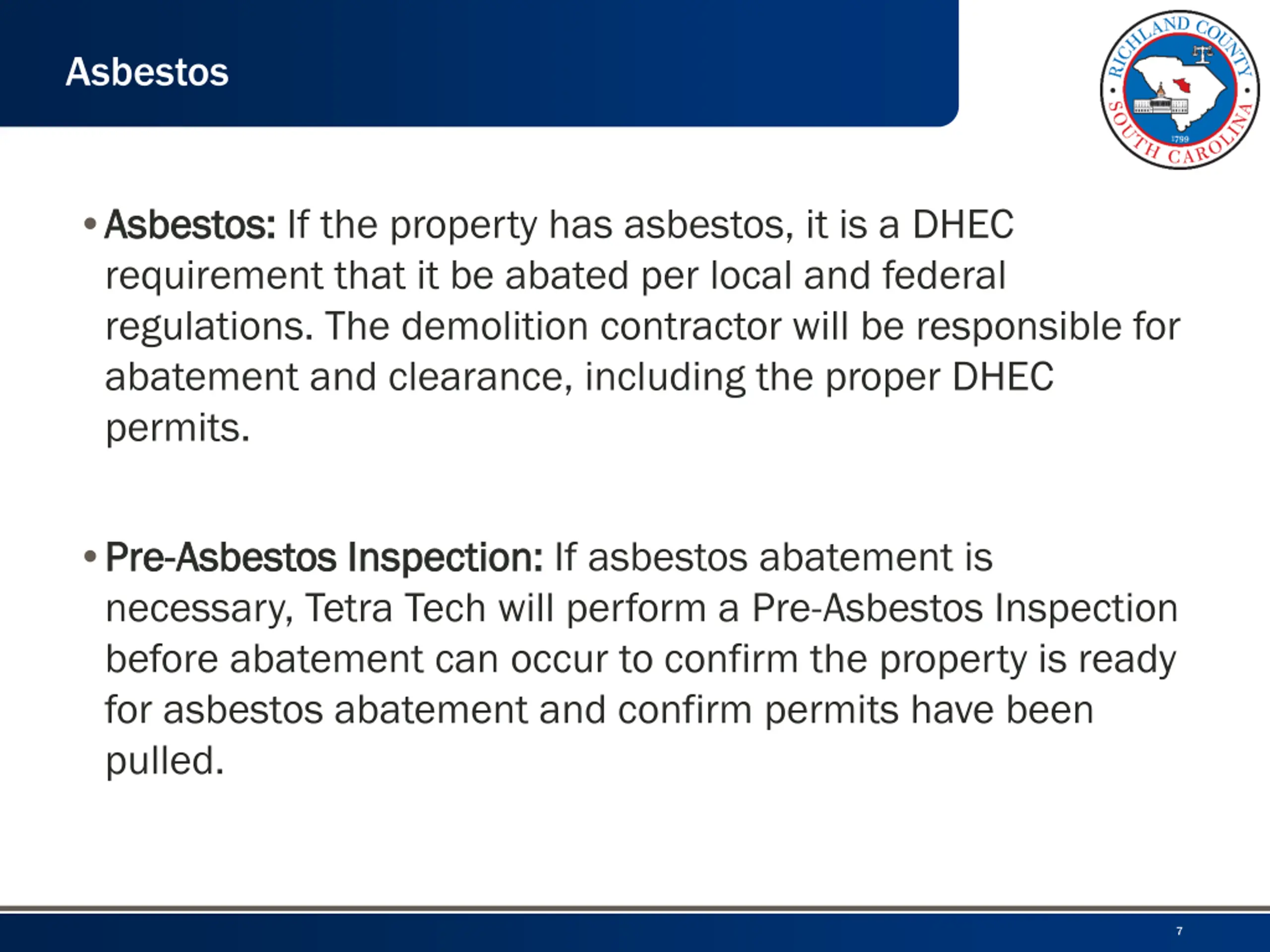This screenshot has height=952, width=1270.
Task: Click the Richland County seal logo
Action: 1180,90
